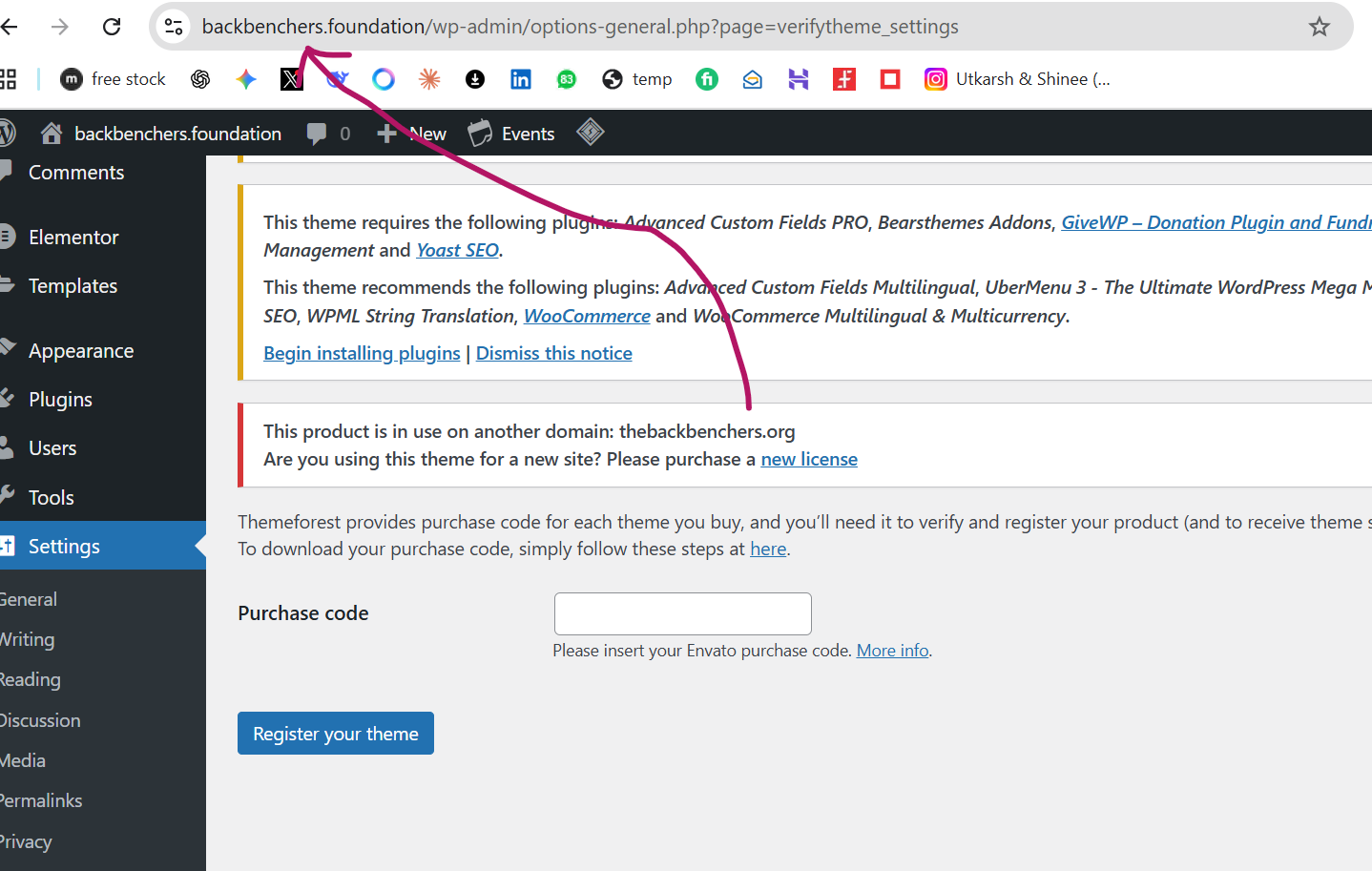Open the site information icon in address bar
The height and width of the screenshot is (871, 1372).
tap(174, 27)
